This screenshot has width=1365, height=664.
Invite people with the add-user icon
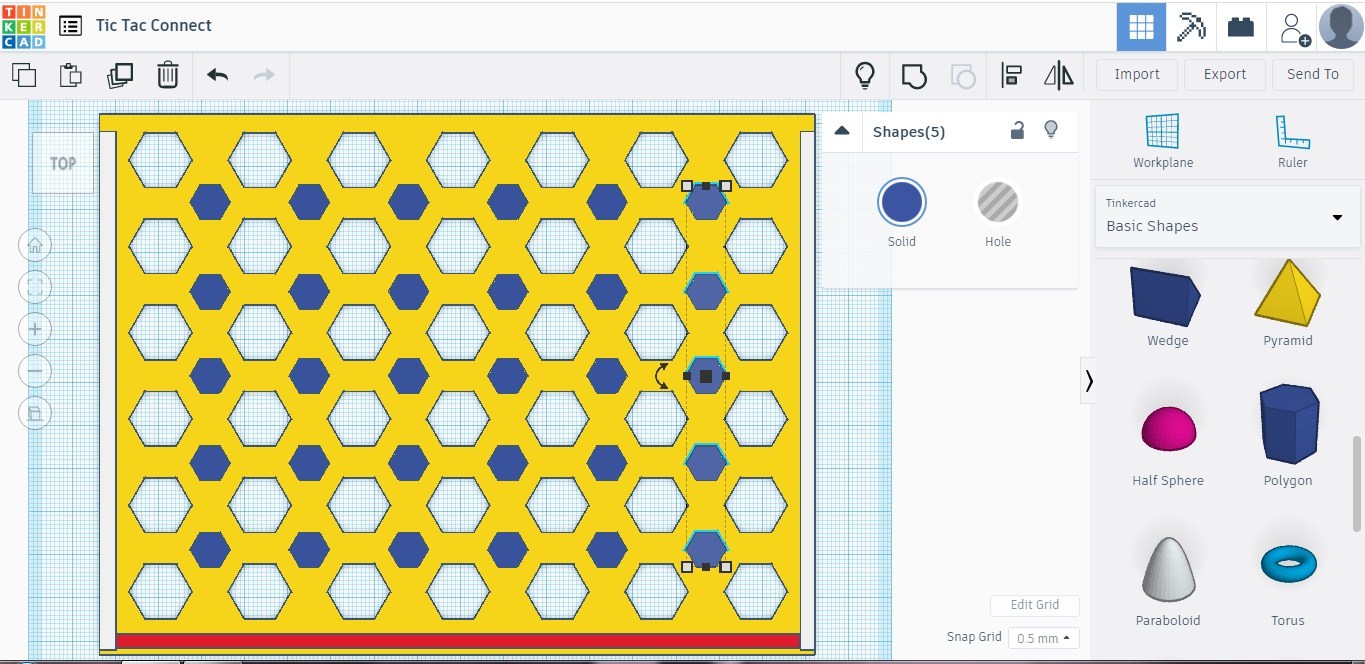1294,27
